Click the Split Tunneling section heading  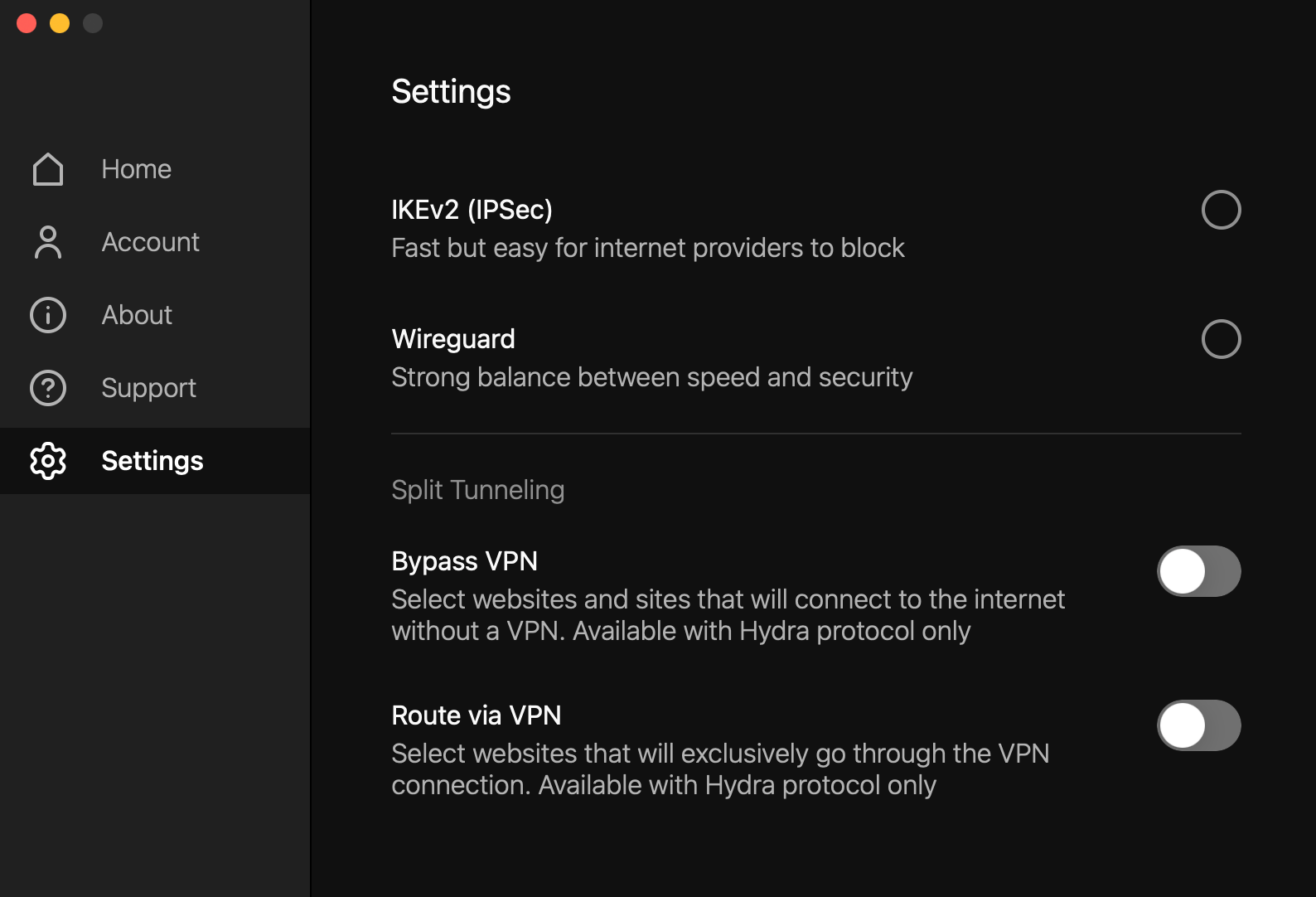pos(477,489)
